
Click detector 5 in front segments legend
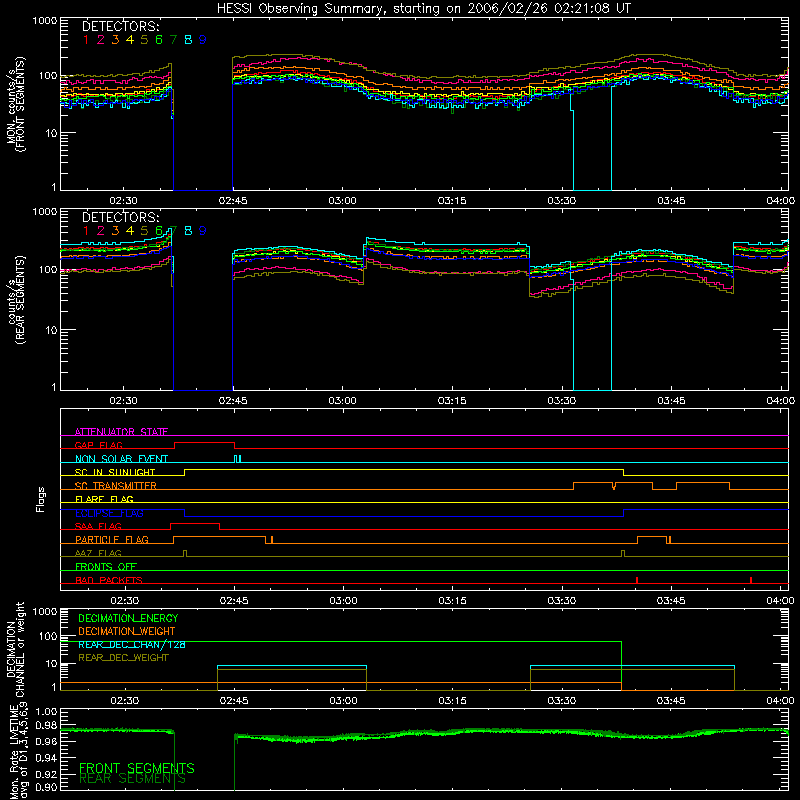(x=144, y=40)
